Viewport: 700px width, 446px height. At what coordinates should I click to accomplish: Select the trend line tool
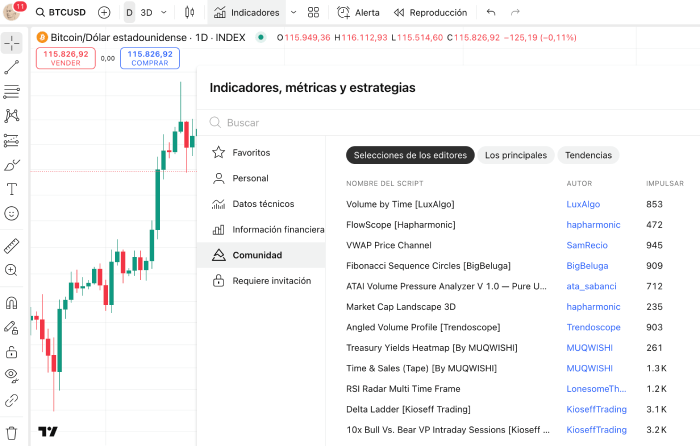(12, 67)
